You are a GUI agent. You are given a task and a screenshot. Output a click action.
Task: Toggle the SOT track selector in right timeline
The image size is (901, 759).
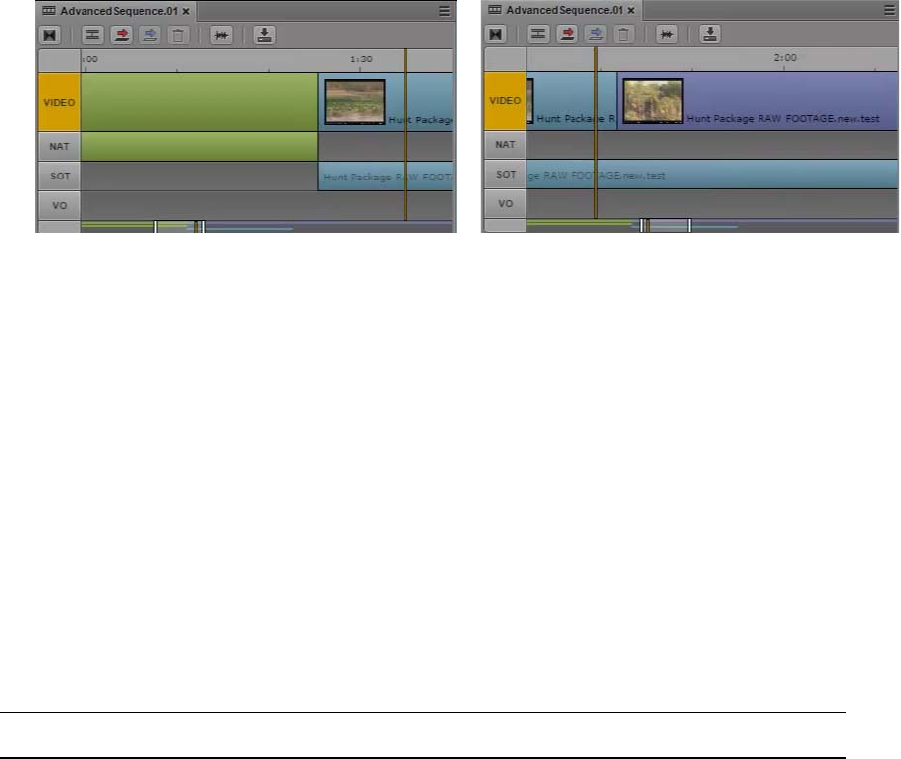(506, 174)
